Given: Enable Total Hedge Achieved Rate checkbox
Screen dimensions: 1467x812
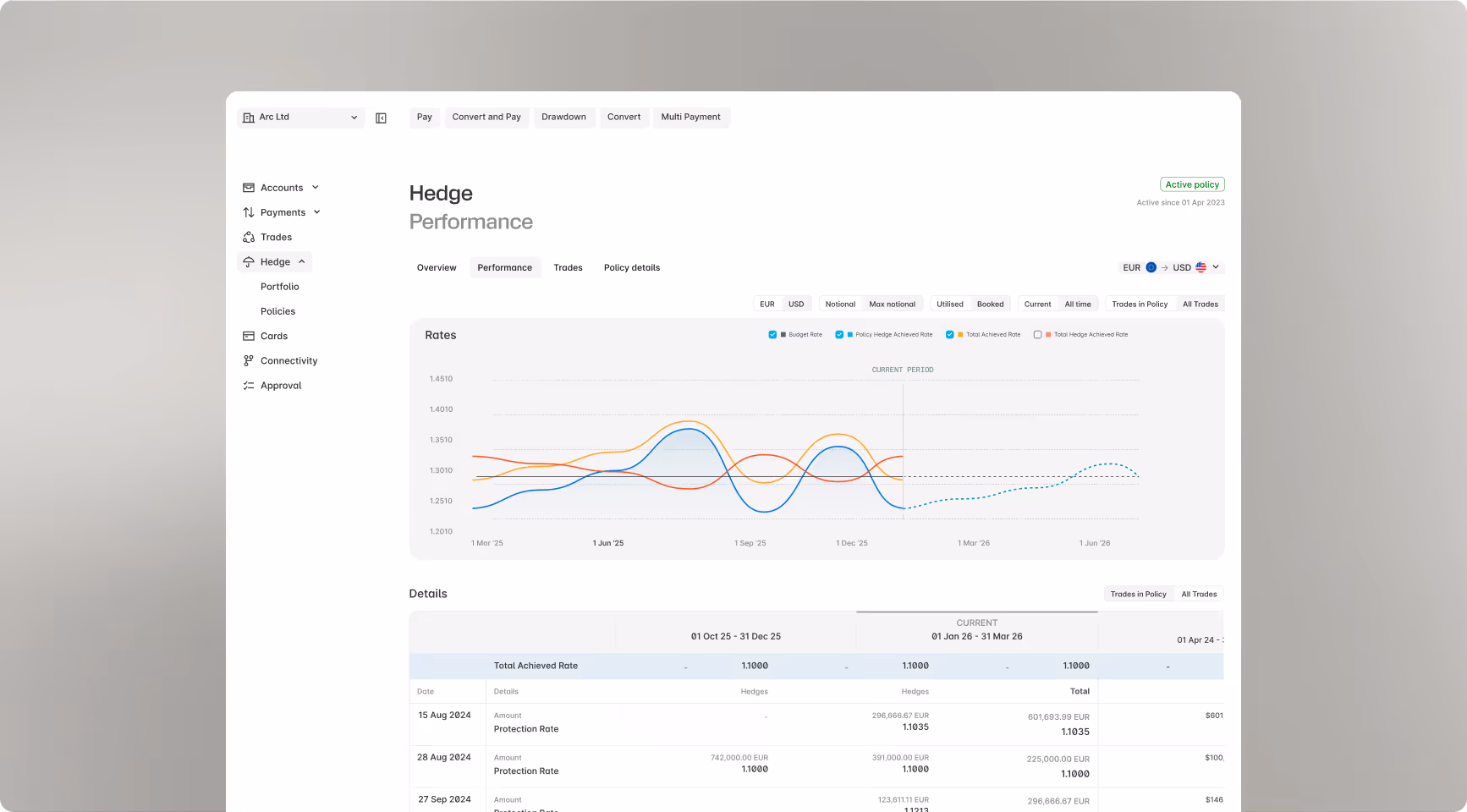Looking at the screenshot, I should 1038,335.
